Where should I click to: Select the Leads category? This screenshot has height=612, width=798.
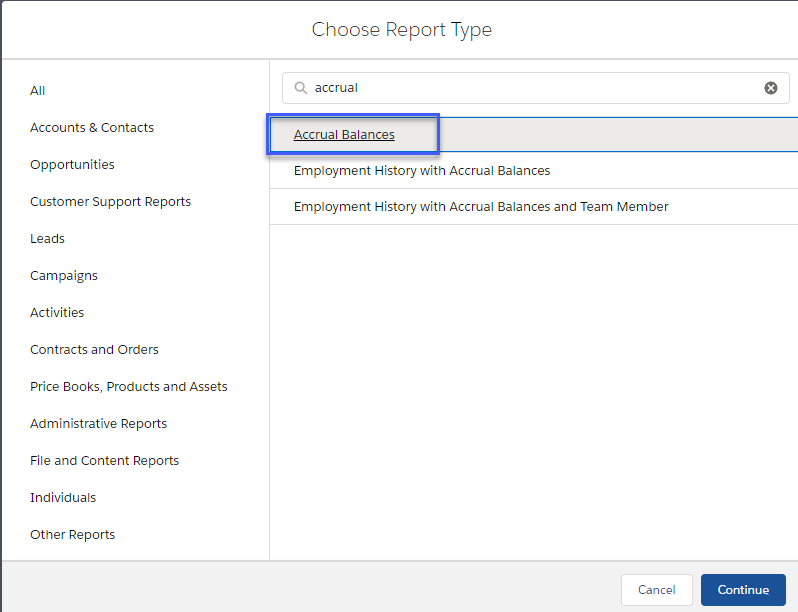pyautogui.click(x=47, y=239)
